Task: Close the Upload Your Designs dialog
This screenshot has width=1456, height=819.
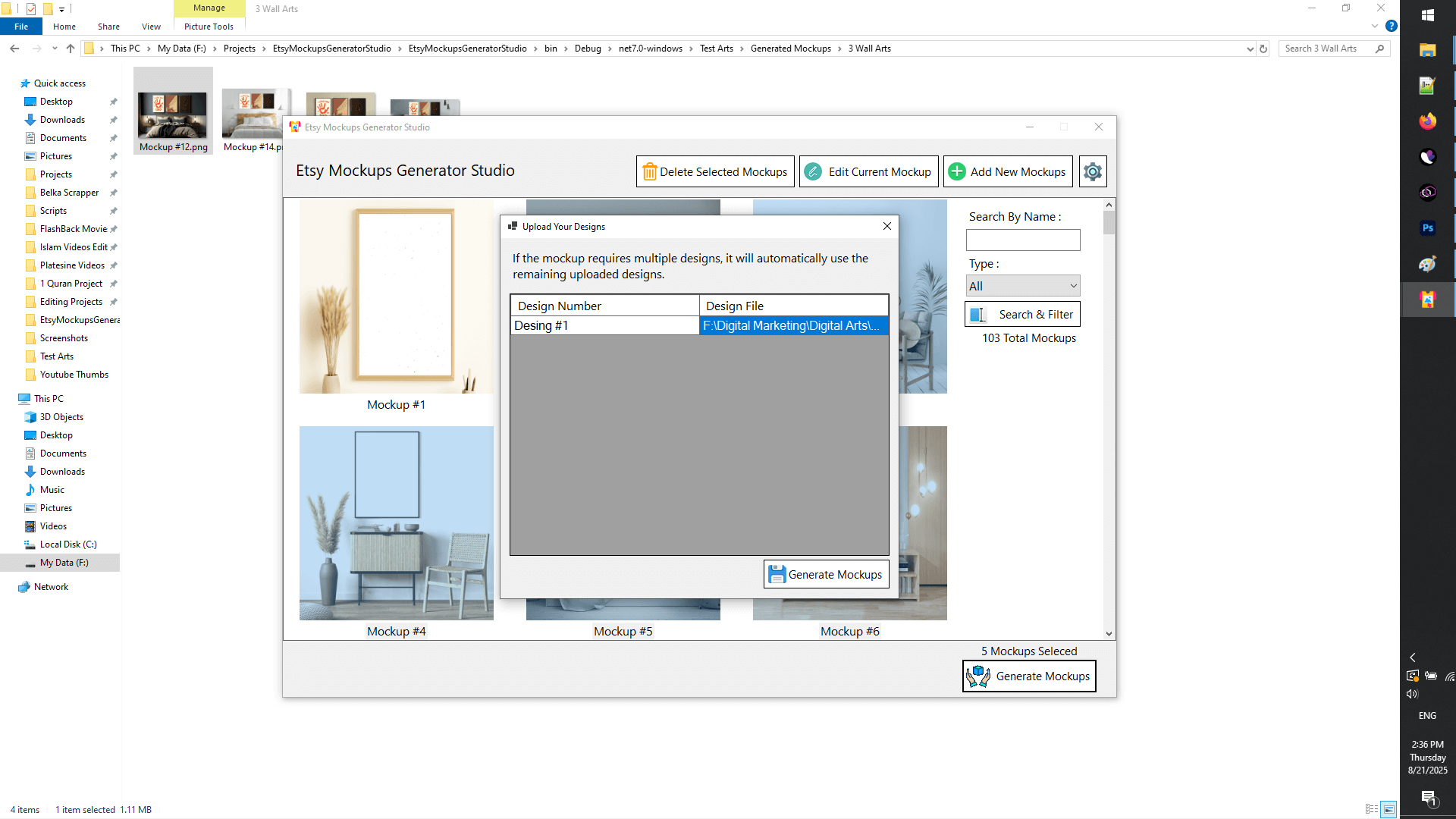Action: [x=887, y=226]
